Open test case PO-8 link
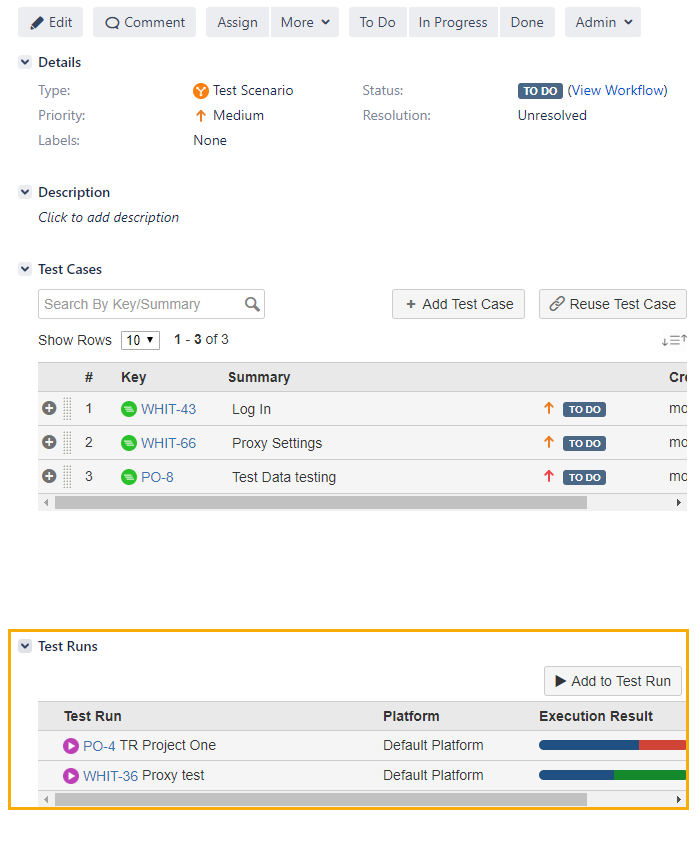Screen dimensions: 700x846 [x=157, y=477]
